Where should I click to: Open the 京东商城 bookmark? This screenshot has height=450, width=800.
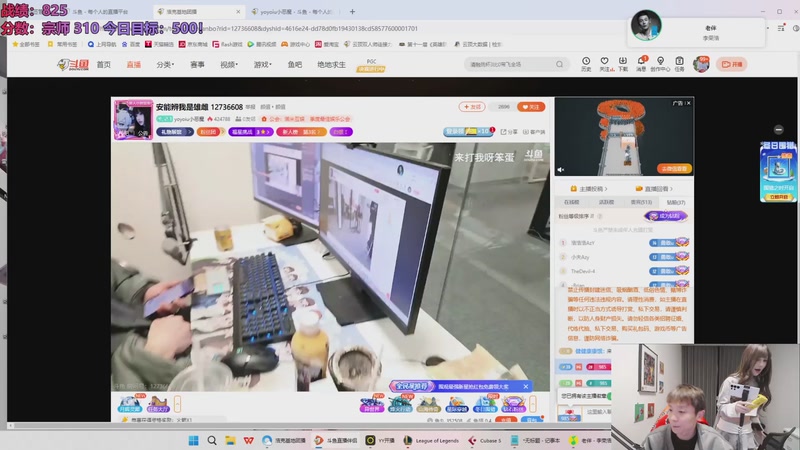click(x=192, y=44)
